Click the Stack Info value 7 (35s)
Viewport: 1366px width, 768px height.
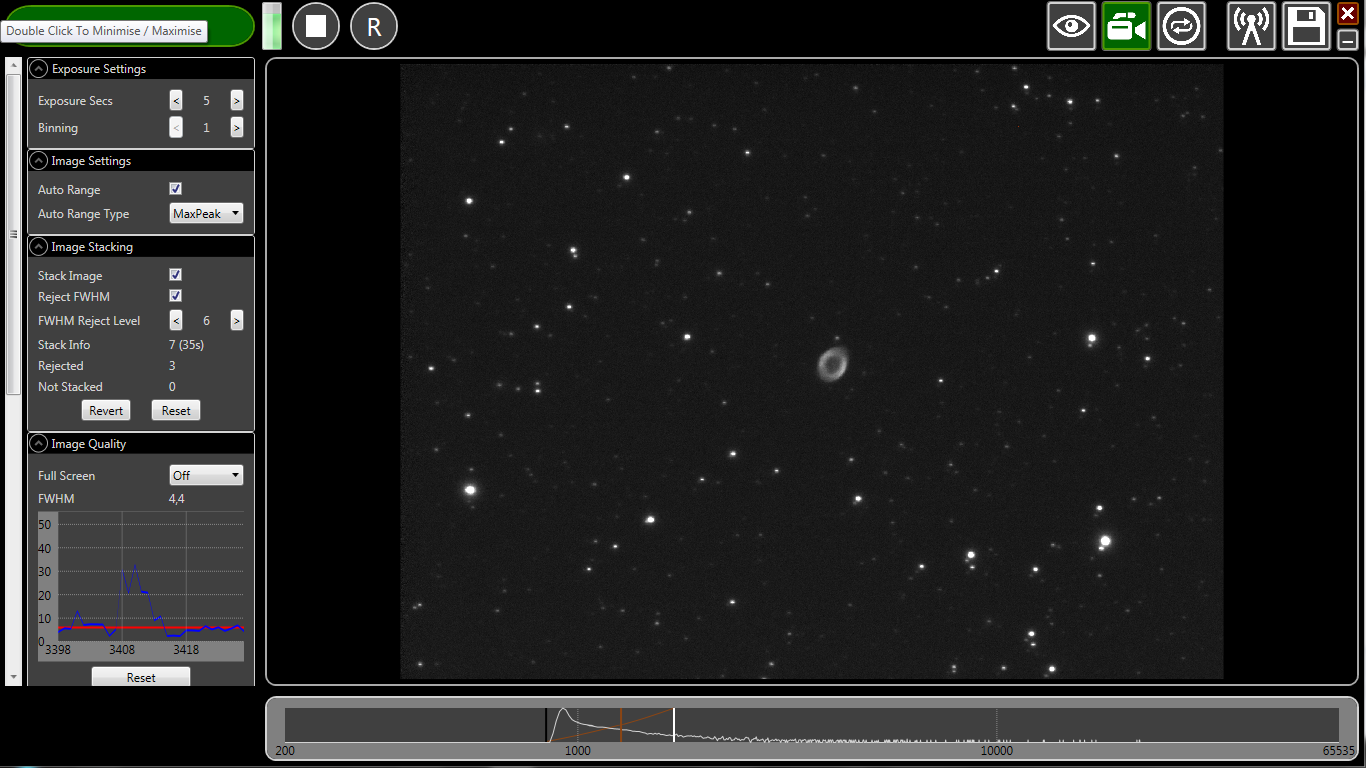pyautogui.click(x=187, y=345)
